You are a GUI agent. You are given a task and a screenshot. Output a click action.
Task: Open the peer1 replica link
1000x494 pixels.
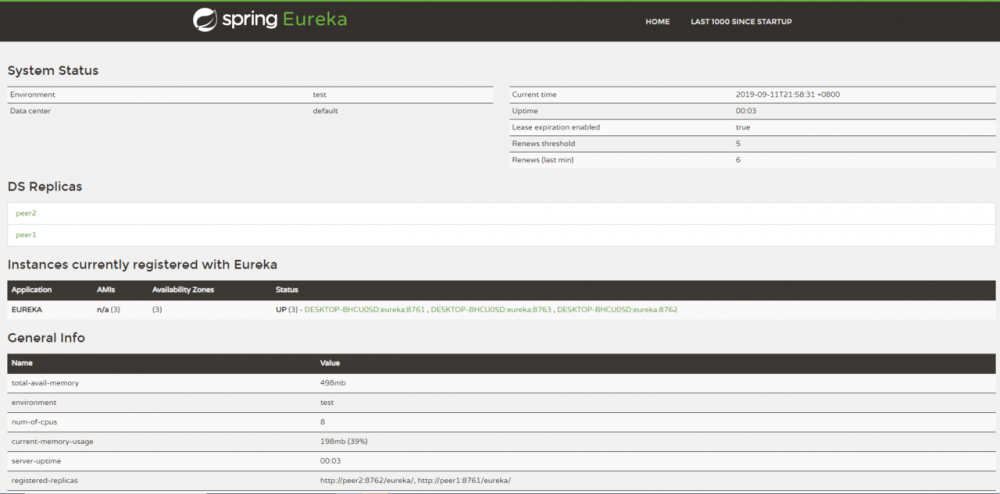[x=26, y=235]
